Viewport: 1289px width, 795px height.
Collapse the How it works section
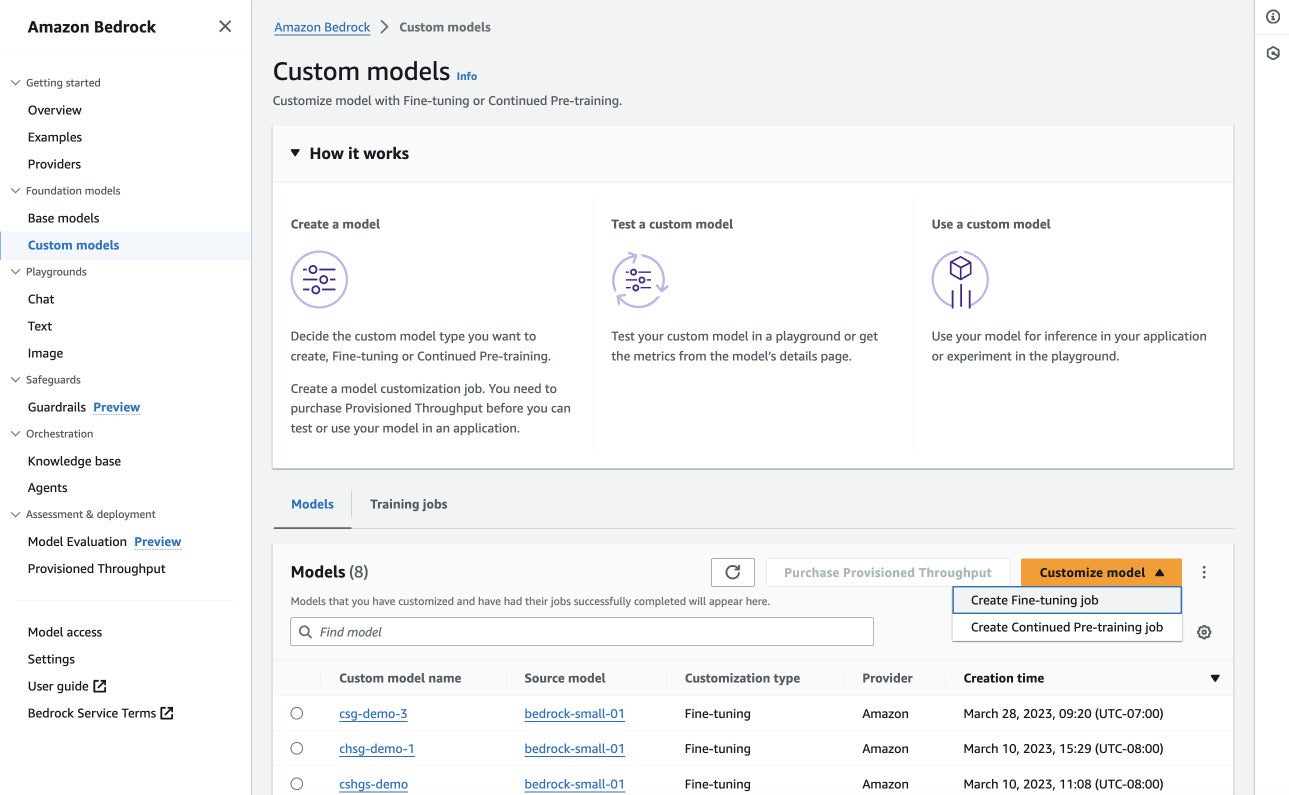295,153
